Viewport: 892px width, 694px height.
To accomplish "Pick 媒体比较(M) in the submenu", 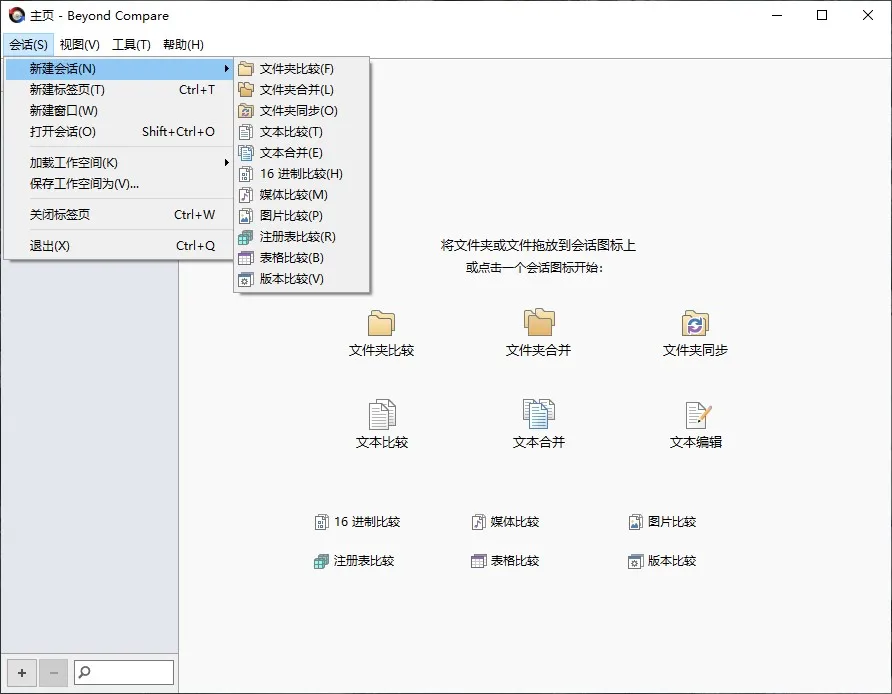I will [302, 195].
